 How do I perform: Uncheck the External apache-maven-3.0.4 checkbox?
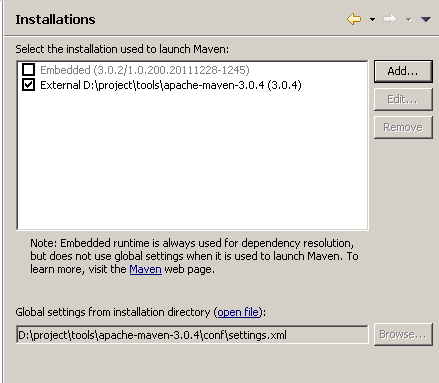point(28,85)
